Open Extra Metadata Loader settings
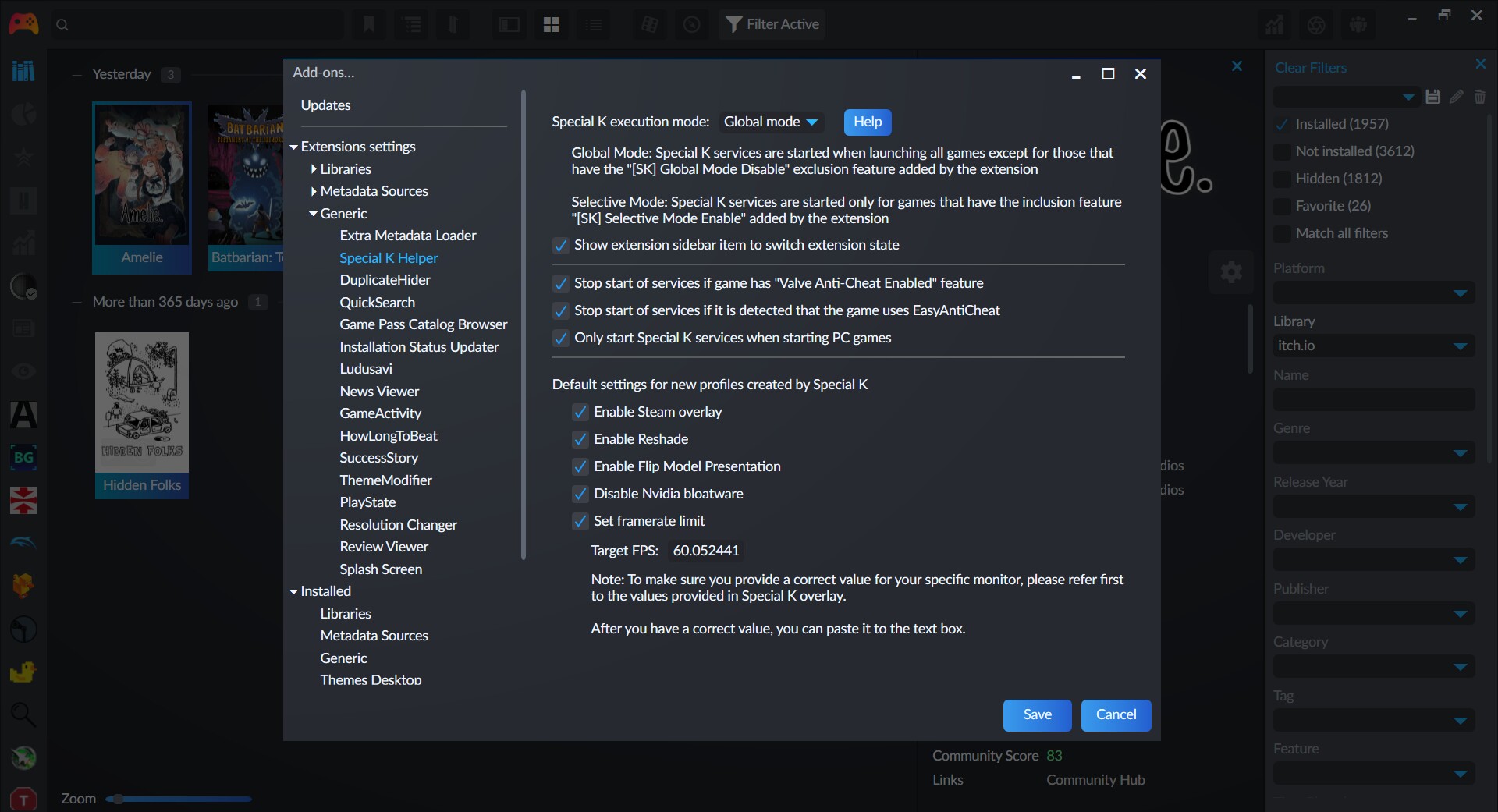 click(x=408, y=236)
